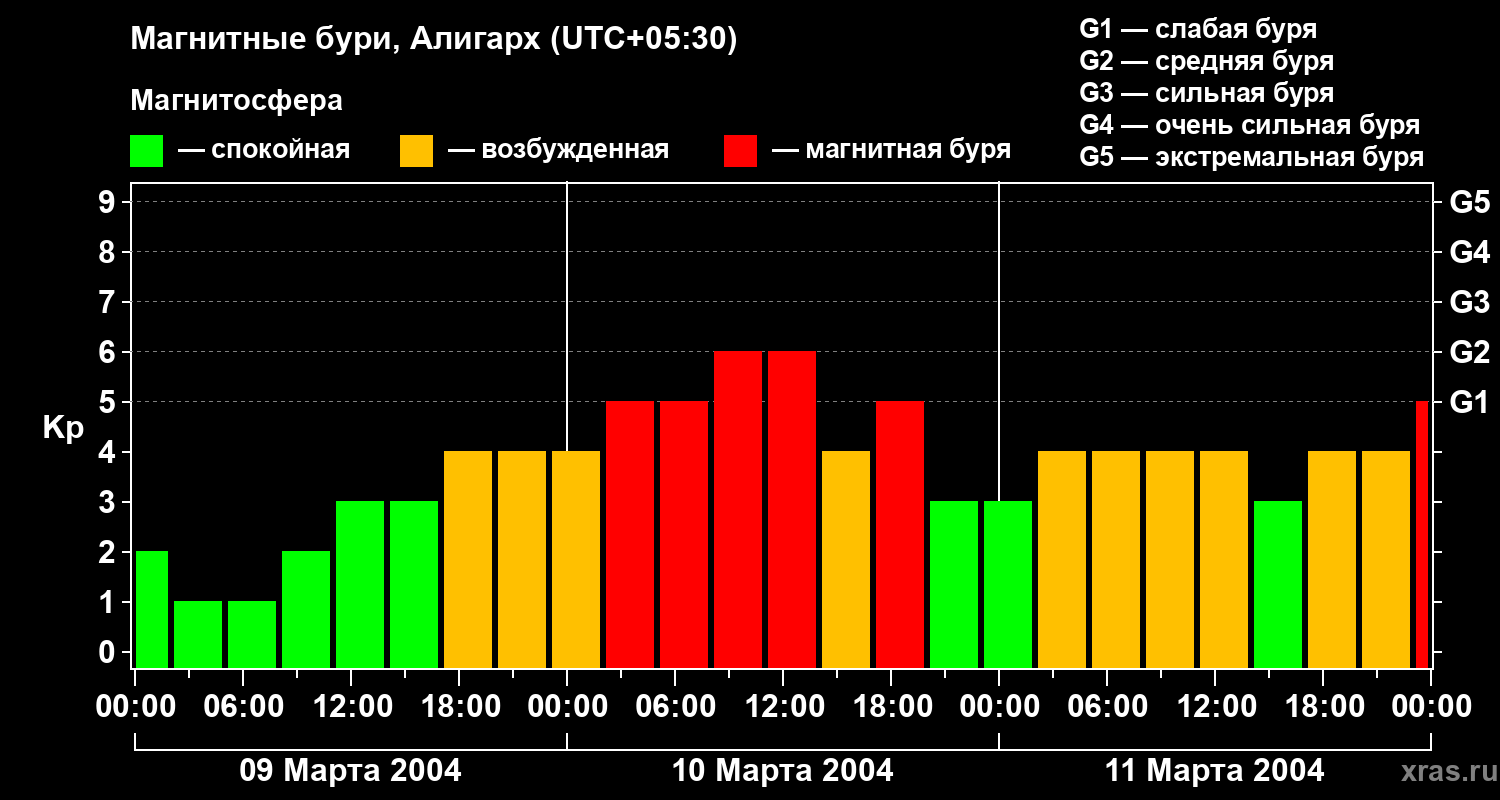Viewport: 1500px width, 800px height.
Task: Click the 'G4 — очень сильная буря' legend line
Action: point(1250,125)
